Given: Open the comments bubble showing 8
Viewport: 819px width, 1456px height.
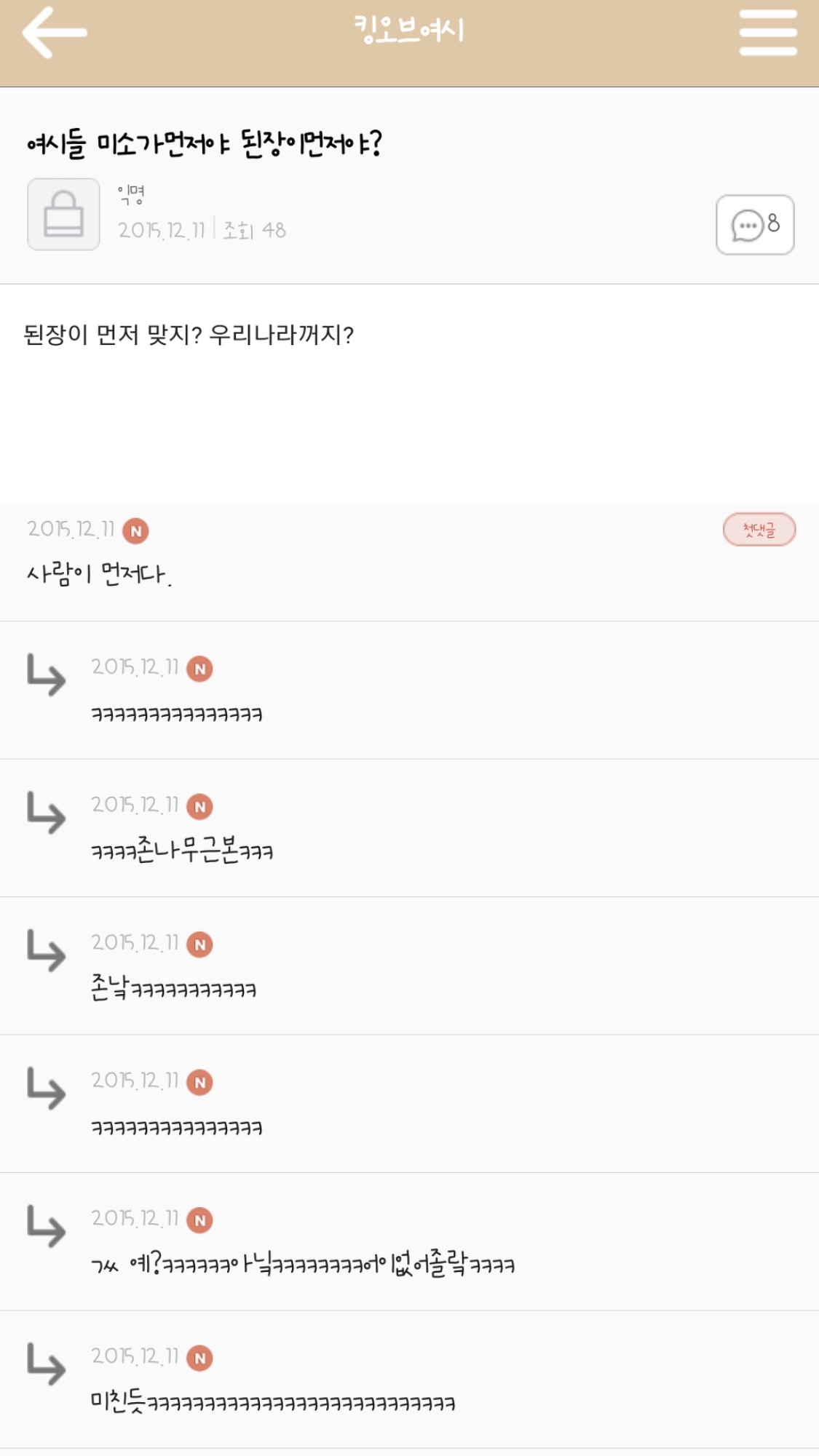Looking at the screenshot, I should tap(755, 225).
